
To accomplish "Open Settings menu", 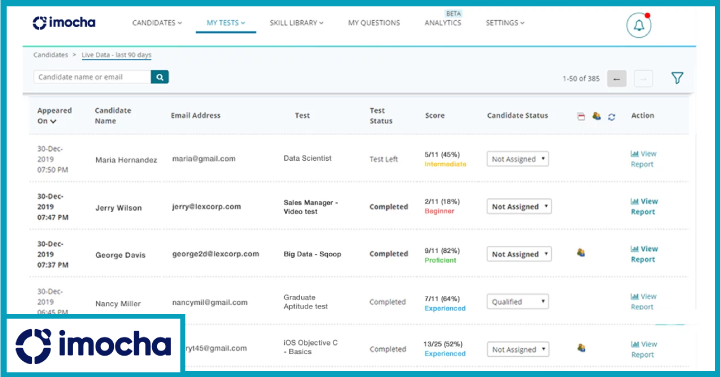I will point(505,23).
